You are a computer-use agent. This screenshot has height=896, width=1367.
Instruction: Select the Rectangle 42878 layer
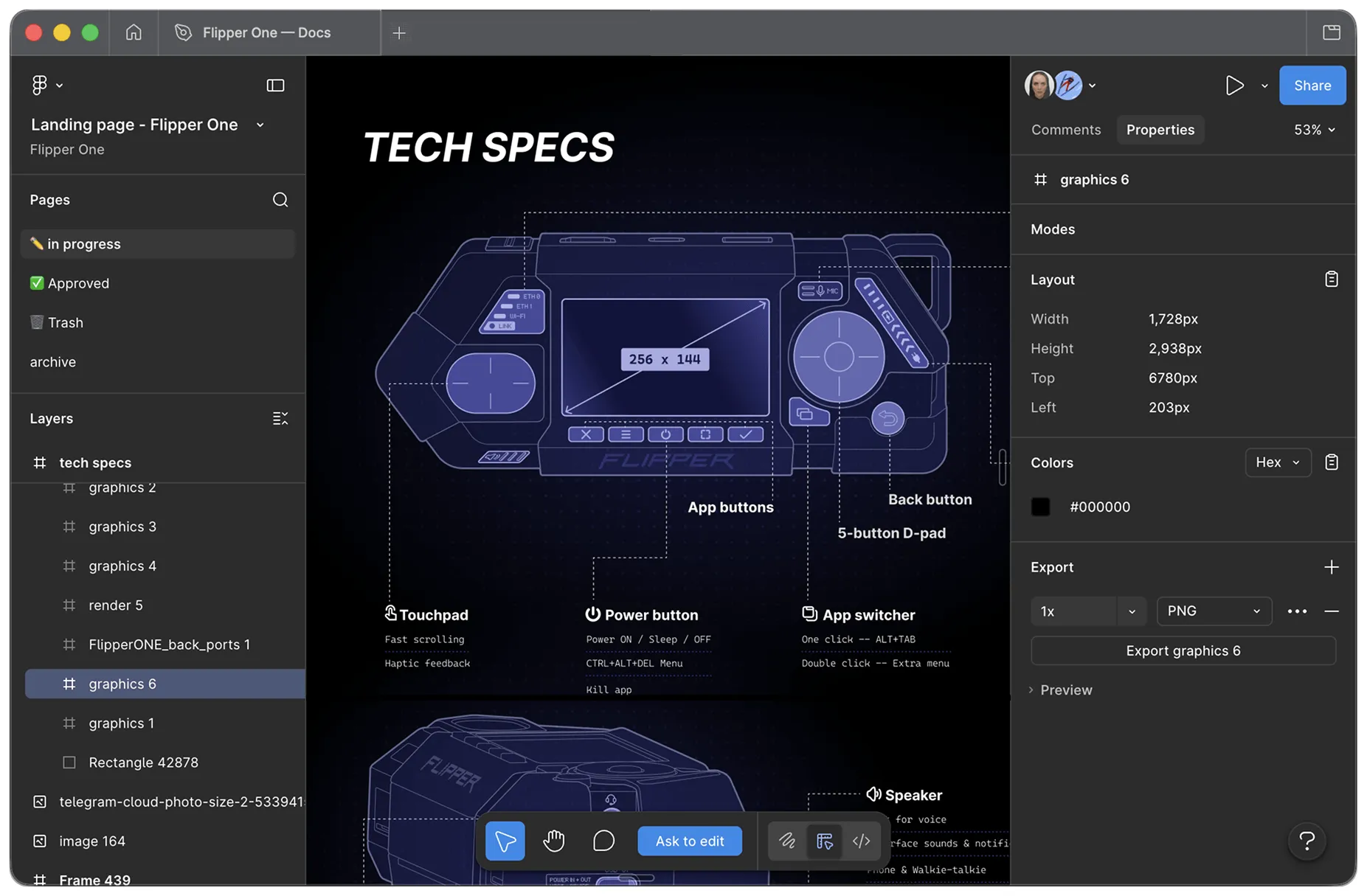[x=165, y=763]
